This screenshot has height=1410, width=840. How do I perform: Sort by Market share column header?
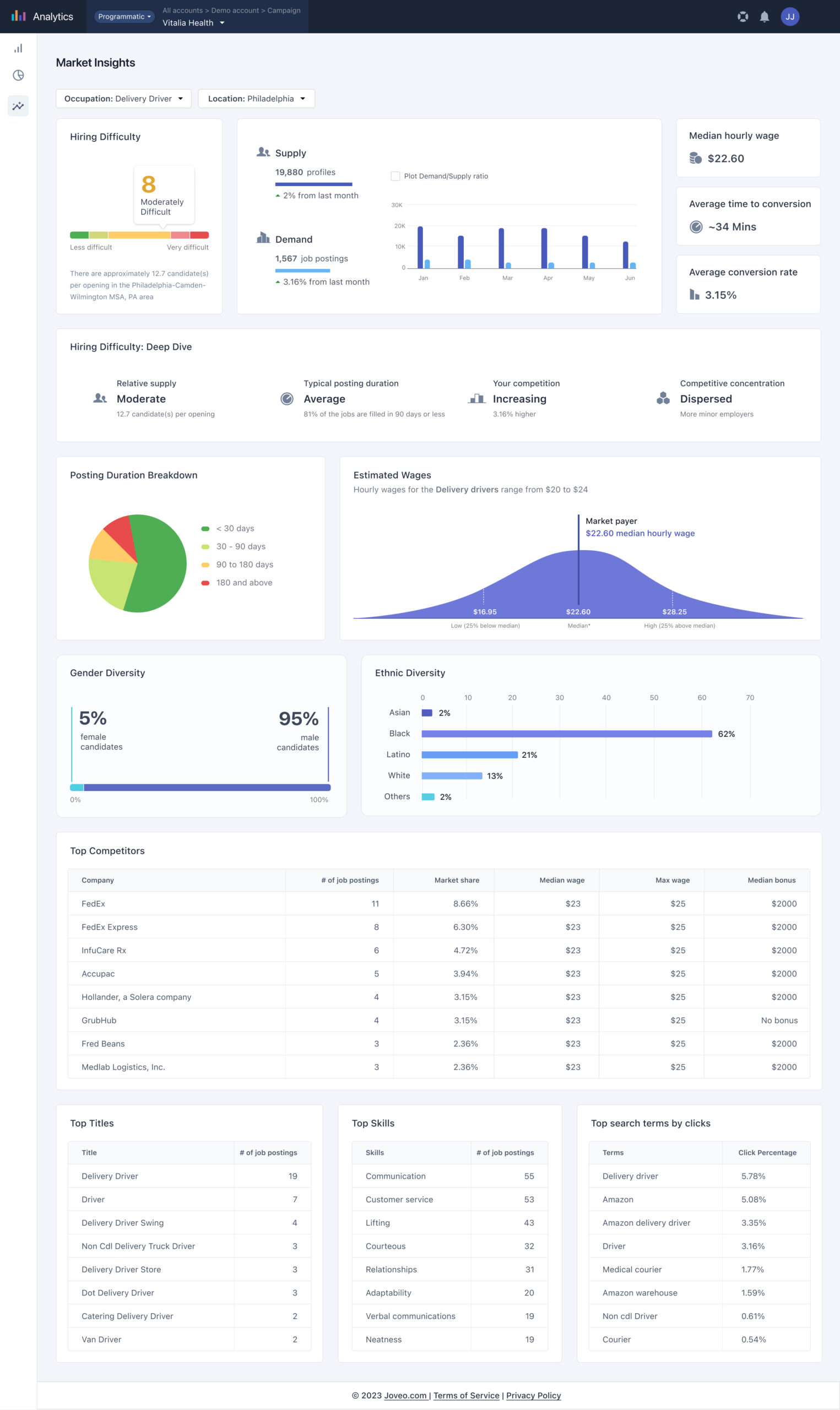click(456, 880)
